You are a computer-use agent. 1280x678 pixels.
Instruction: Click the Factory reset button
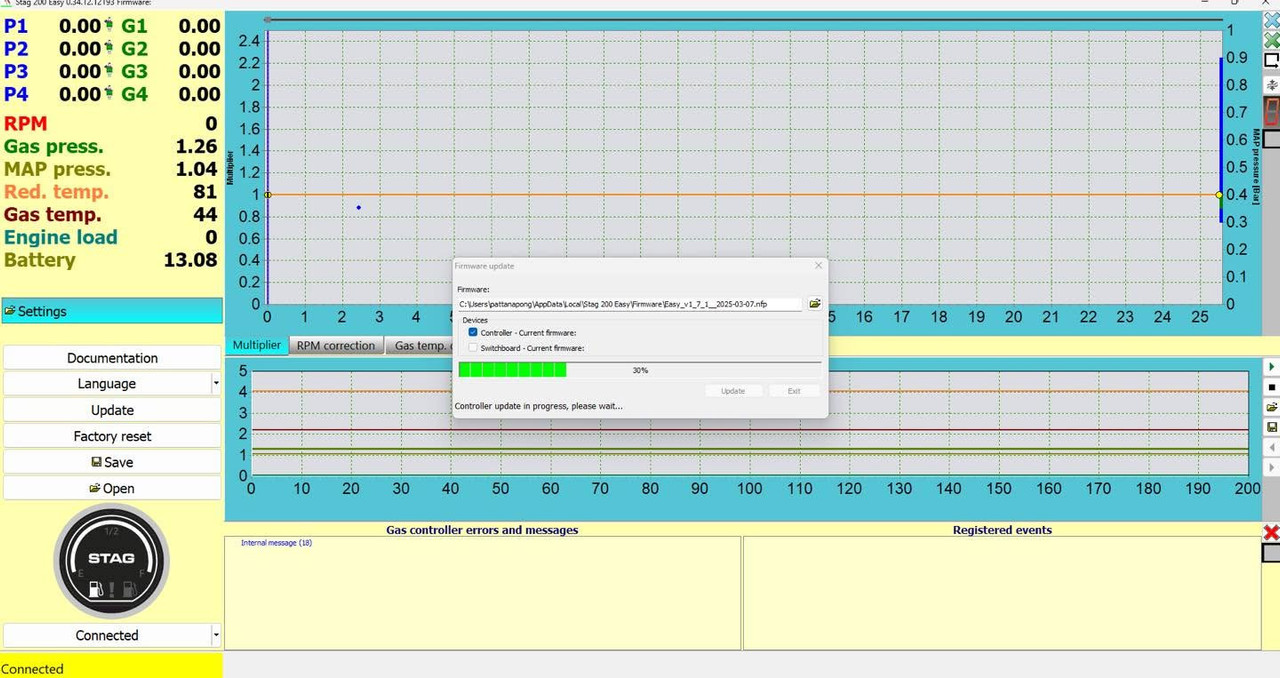pyautogui.click(x=112, y=436)
